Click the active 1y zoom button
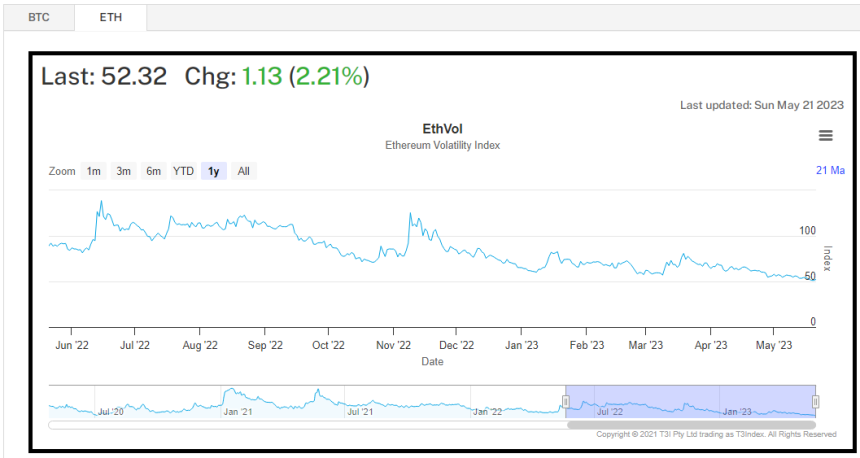 click(x=213, y=171)
